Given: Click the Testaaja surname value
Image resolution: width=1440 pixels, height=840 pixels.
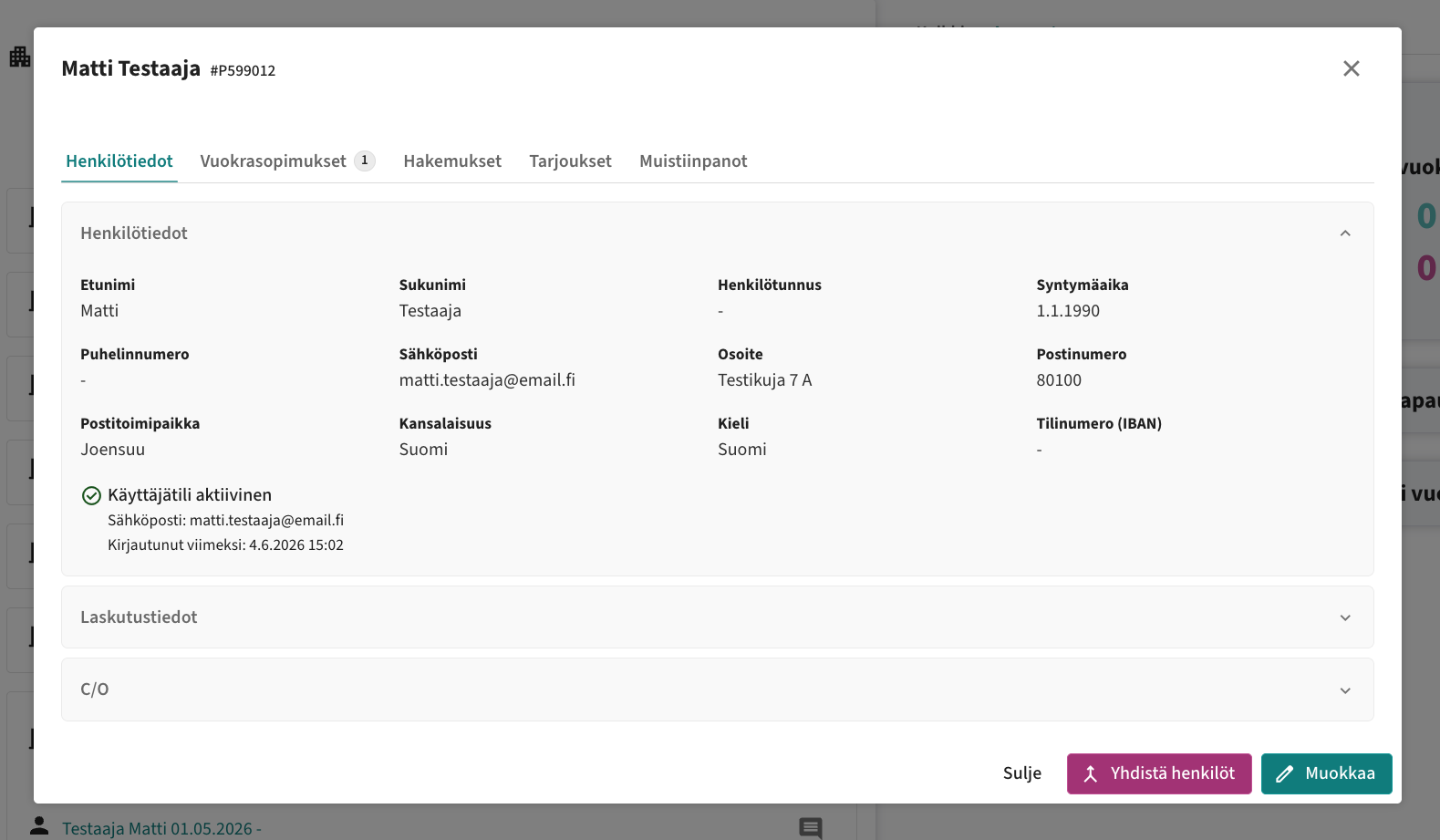Looking at the screenshot, I should [x=430, y=311].
